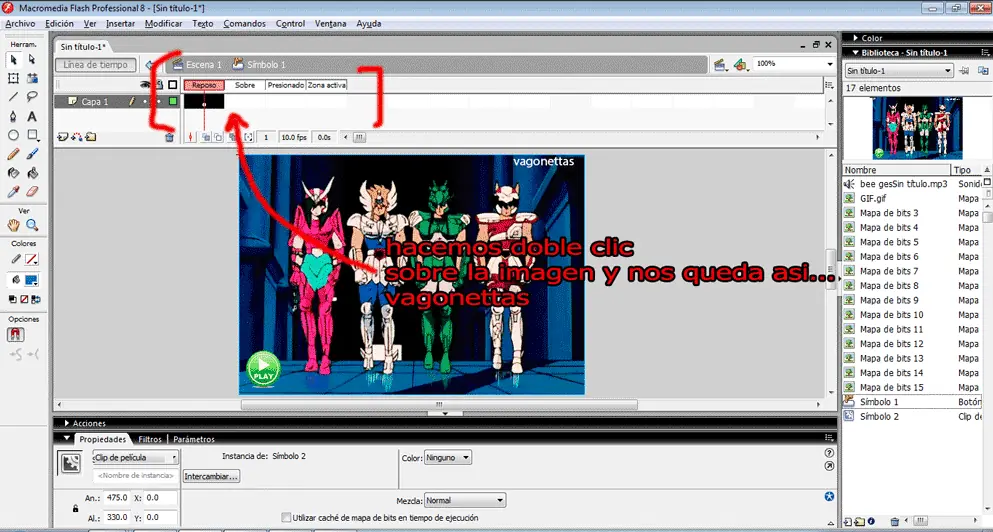The image size is (993, 532).
Task: Choose the Free Transform tool
Action: pos(13,79)
